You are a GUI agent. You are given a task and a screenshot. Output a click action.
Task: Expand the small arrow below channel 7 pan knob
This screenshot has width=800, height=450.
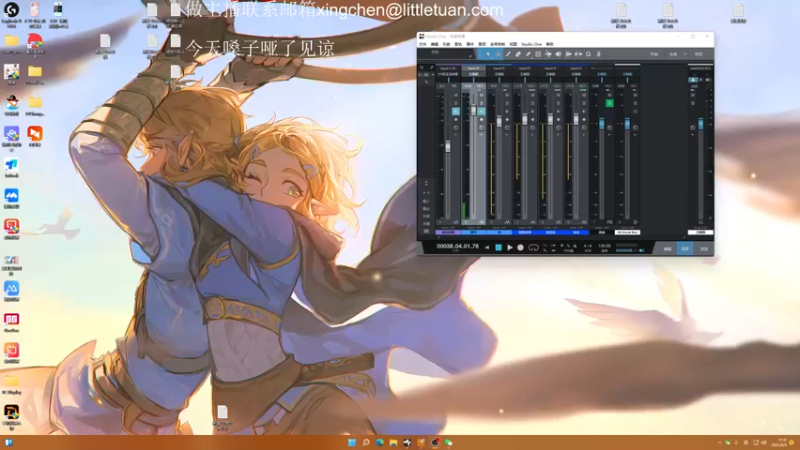(x=610, y=134)
